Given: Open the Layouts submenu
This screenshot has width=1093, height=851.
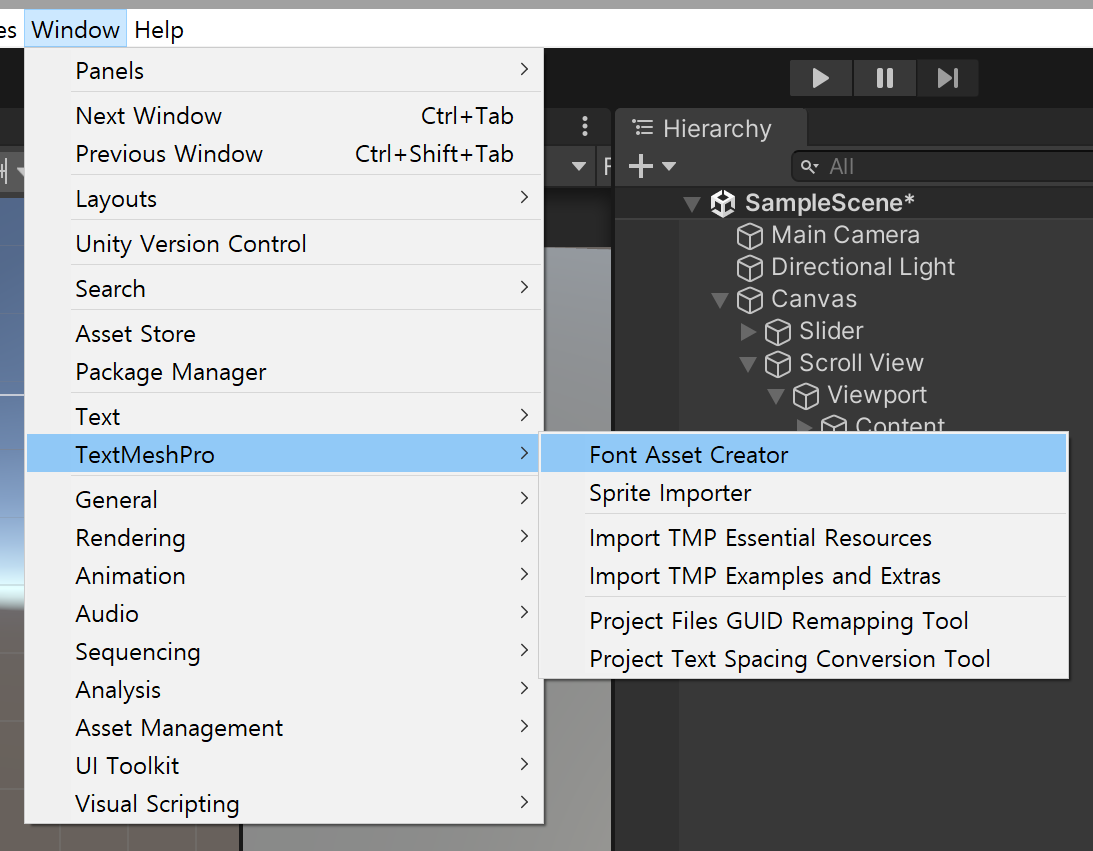Looking at the screenshot, I should 284,199.
